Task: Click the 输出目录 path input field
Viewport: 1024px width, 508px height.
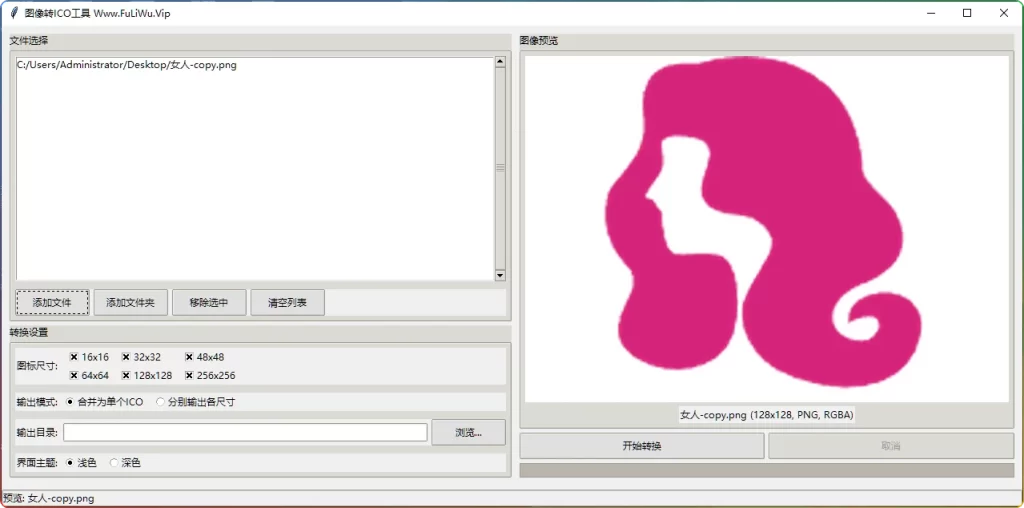Action: pyautogui.click(x=246, y=432)
